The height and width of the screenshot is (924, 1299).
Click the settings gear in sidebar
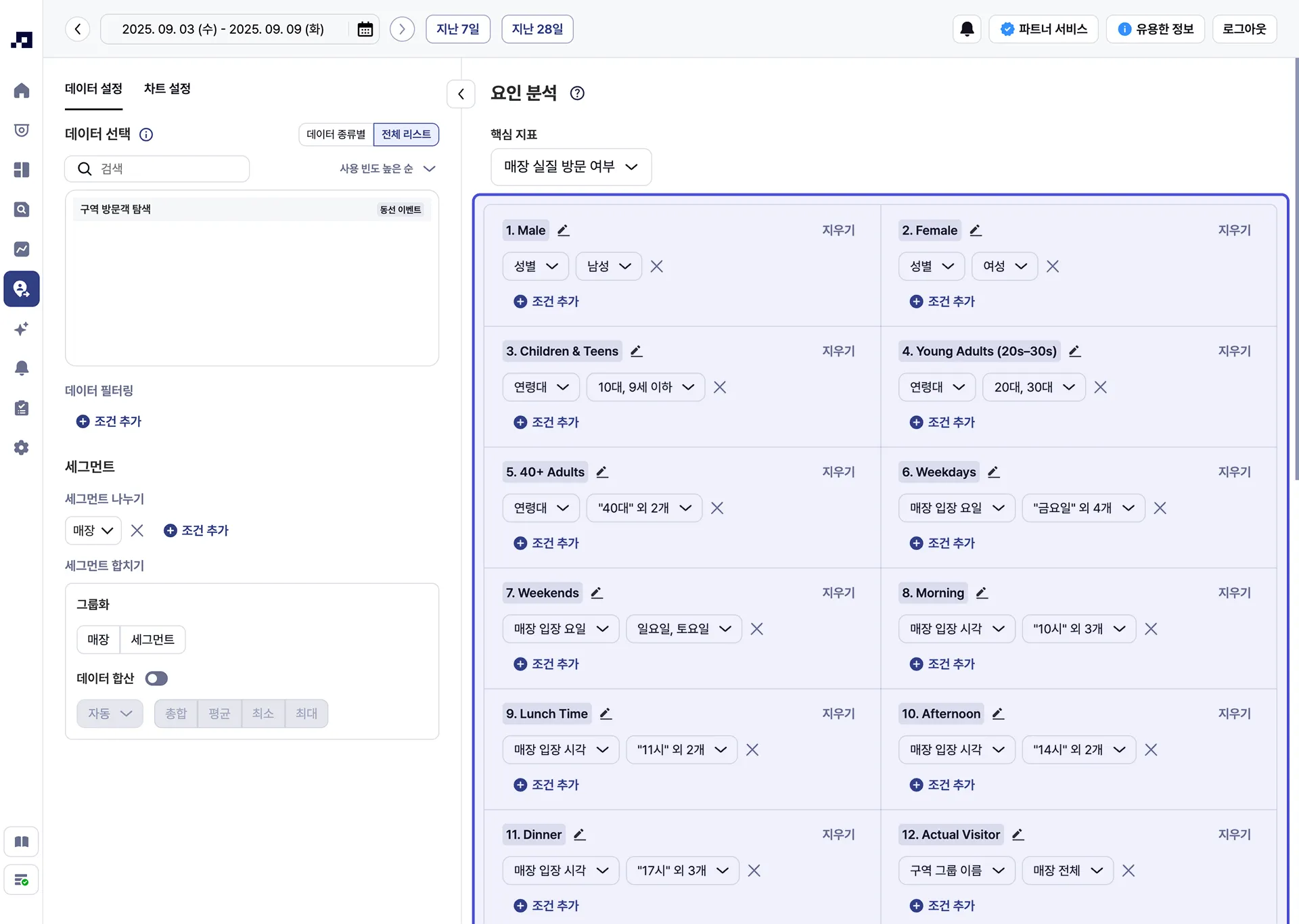(x=22, y=448)
